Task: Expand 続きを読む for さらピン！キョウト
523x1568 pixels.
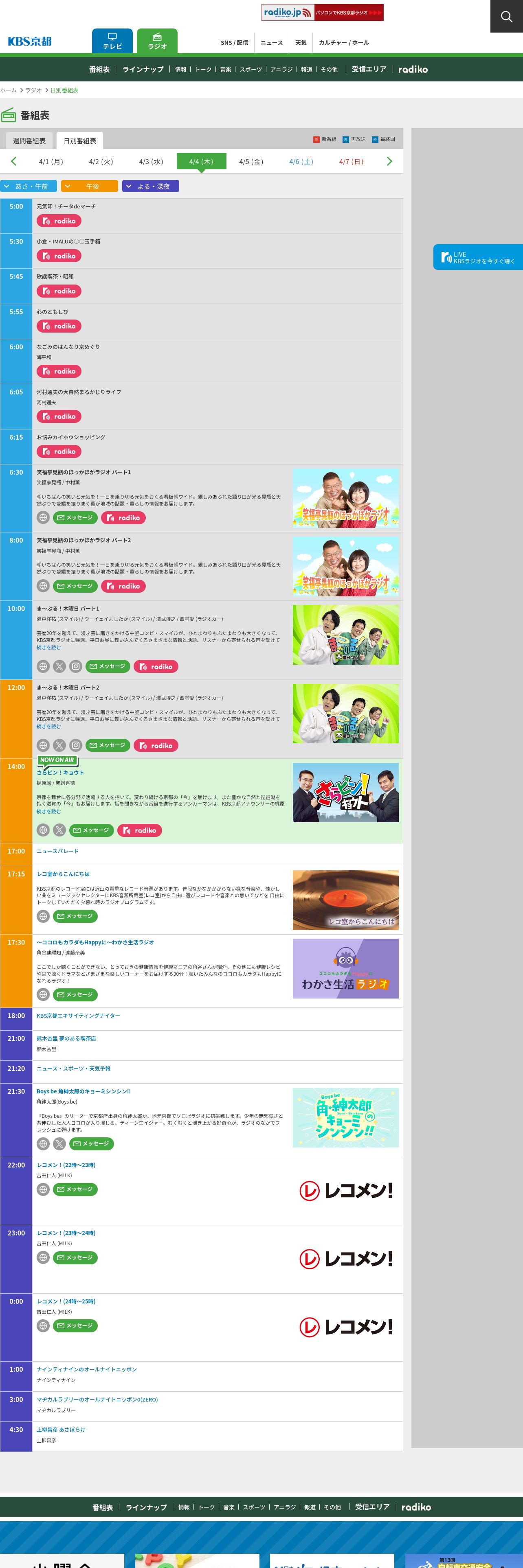Action: [49, 811]
